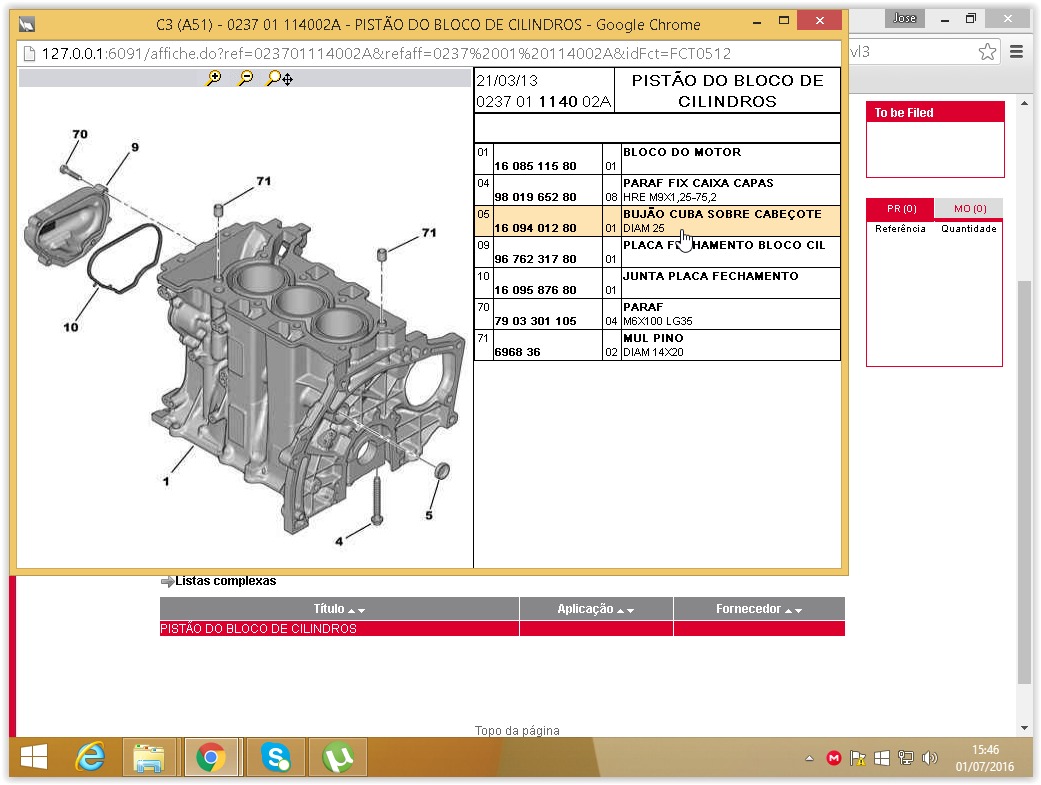Select BLOCO DO MOTOR part row
The image size is (1041, 785).
[x=657, y=159]
